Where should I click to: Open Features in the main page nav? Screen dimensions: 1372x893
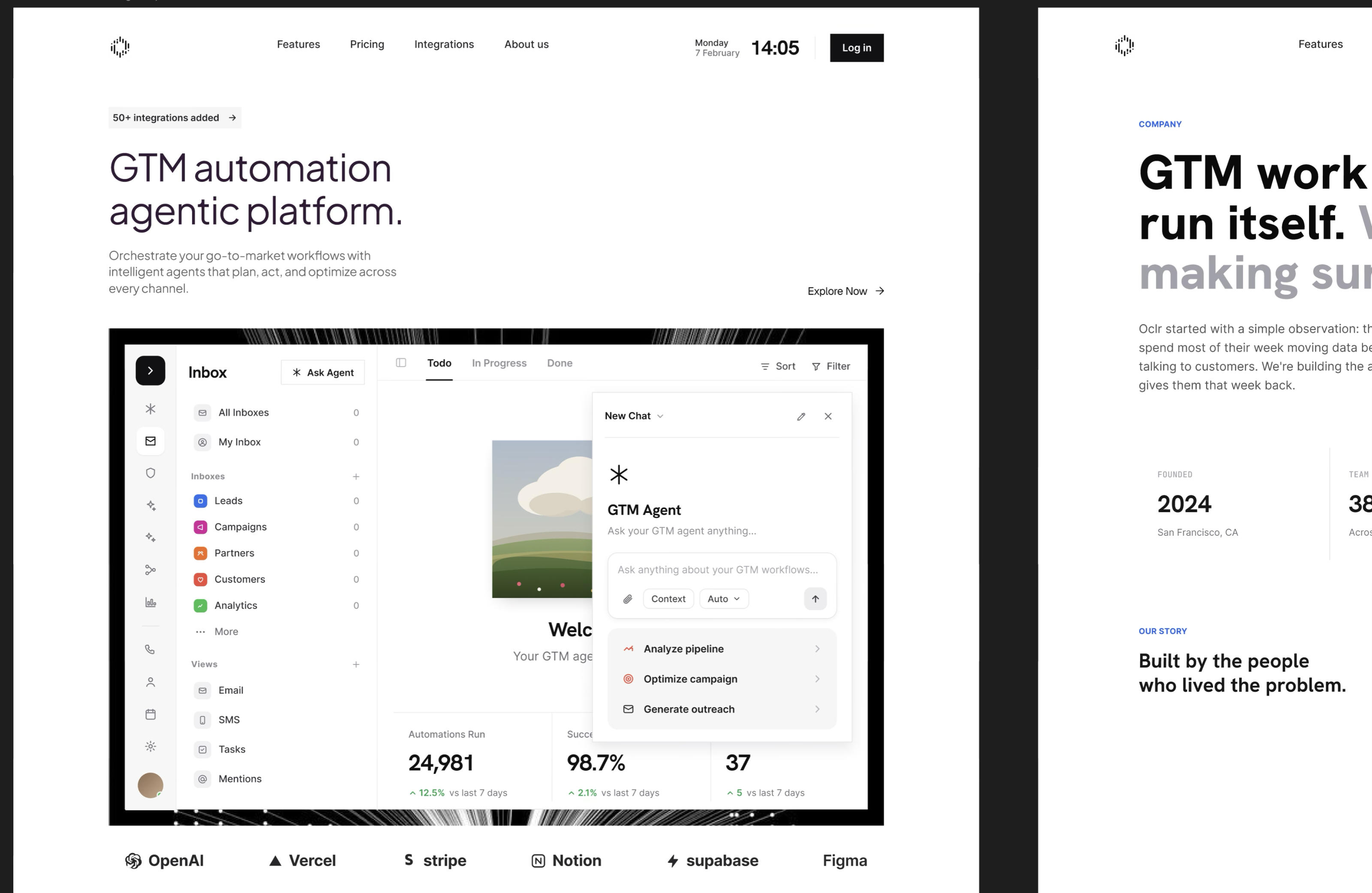tap(298, 45)
